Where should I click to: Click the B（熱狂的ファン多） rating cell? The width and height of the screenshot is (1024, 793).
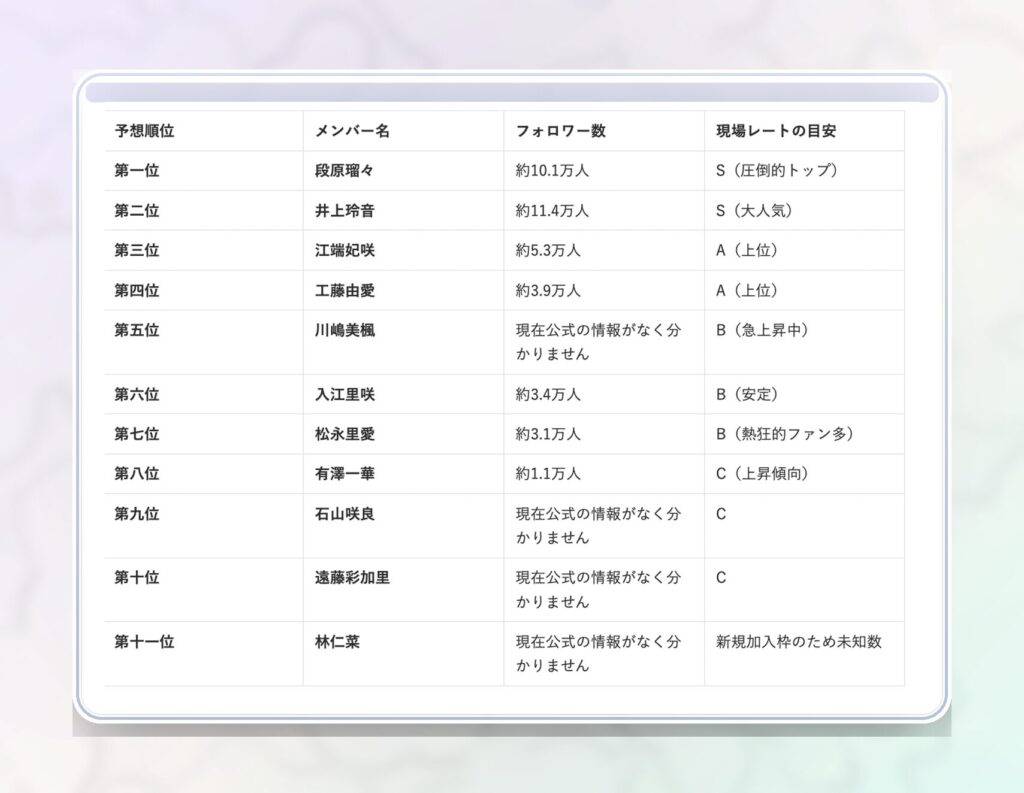[784, 434]
